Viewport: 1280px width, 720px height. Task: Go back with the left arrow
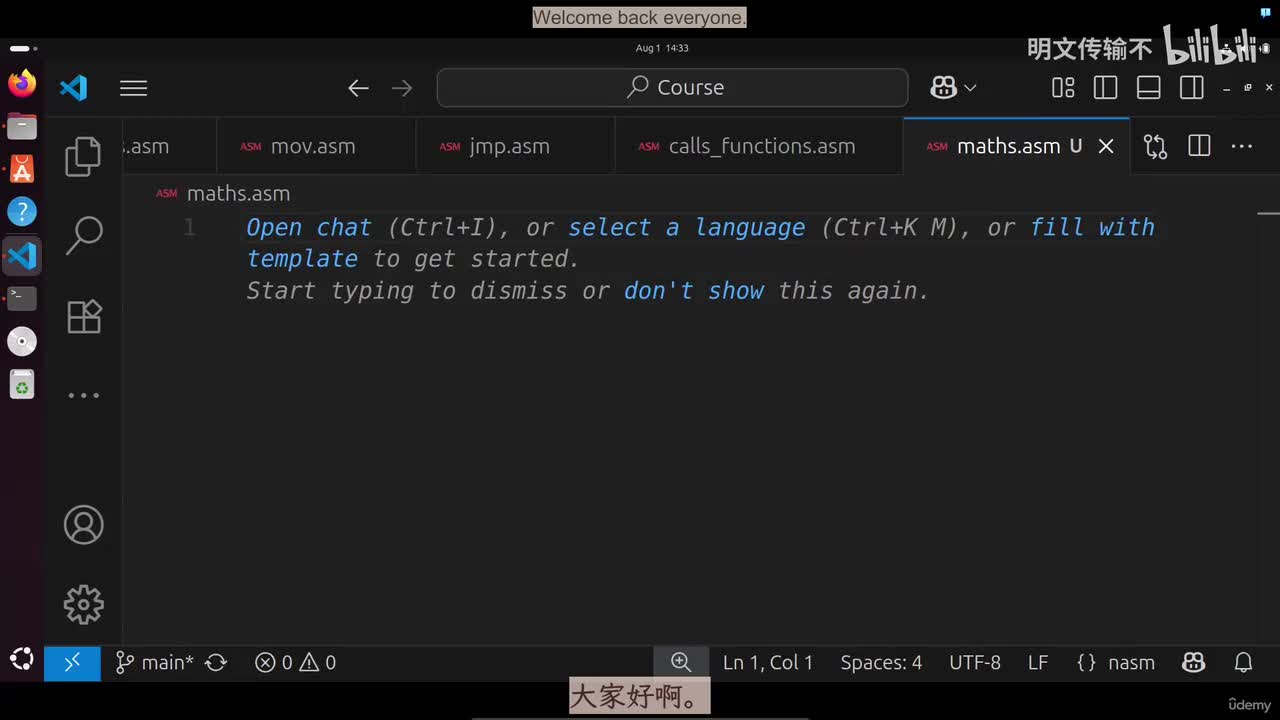358,88
